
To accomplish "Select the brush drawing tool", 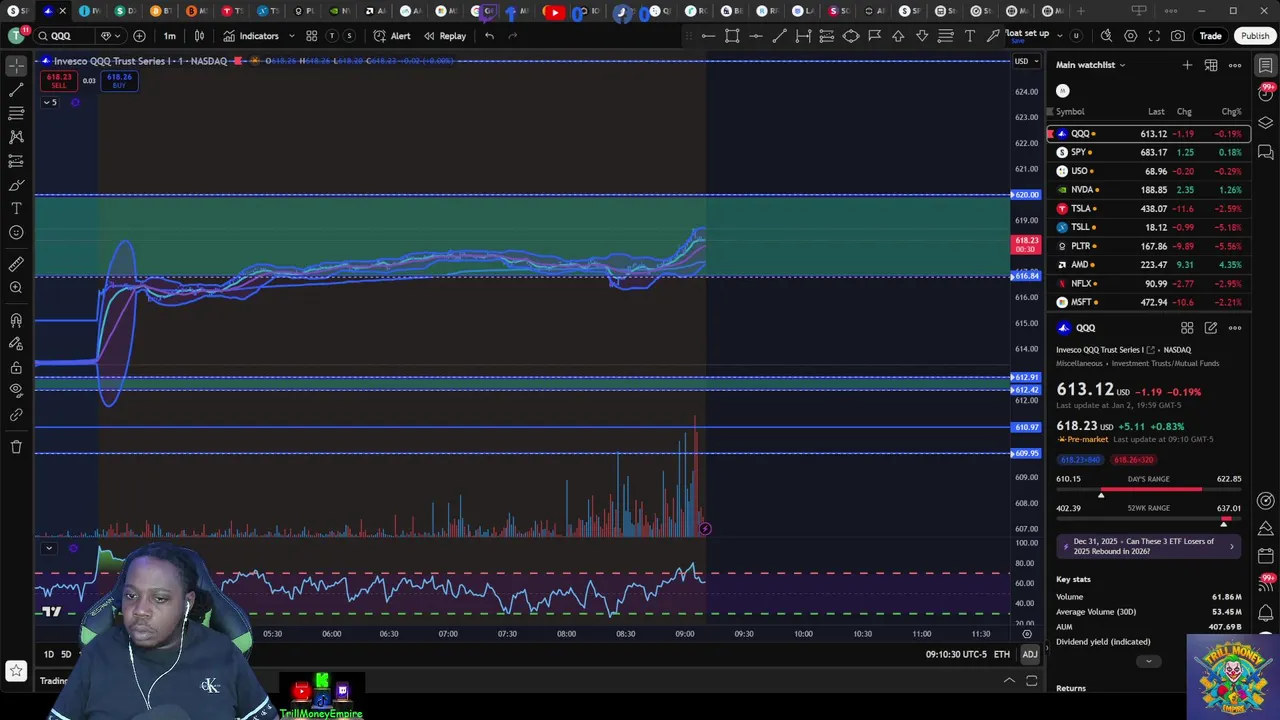I will click(x=16, y=185).
